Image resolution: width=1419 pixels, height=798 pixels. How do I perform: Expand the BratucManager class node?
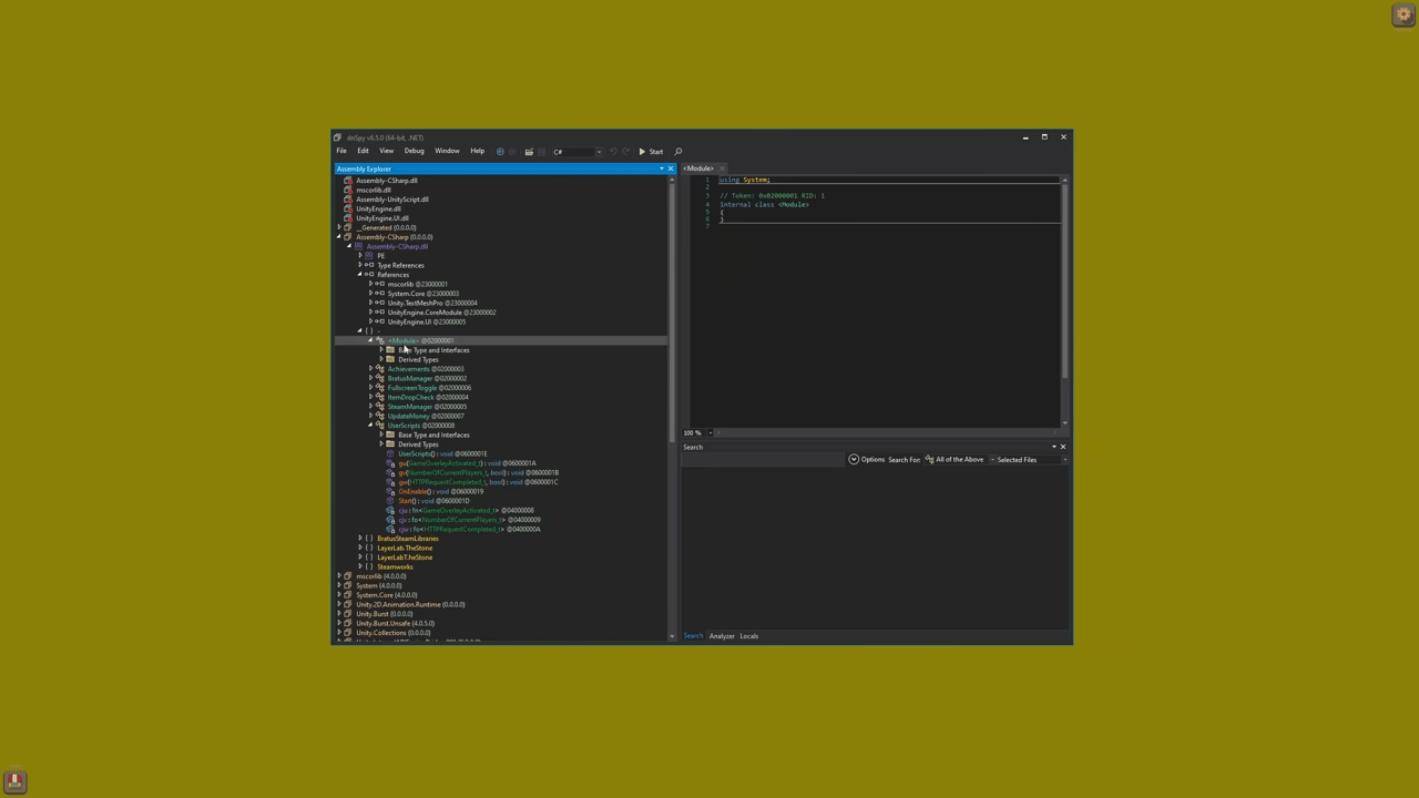point(371,379)
